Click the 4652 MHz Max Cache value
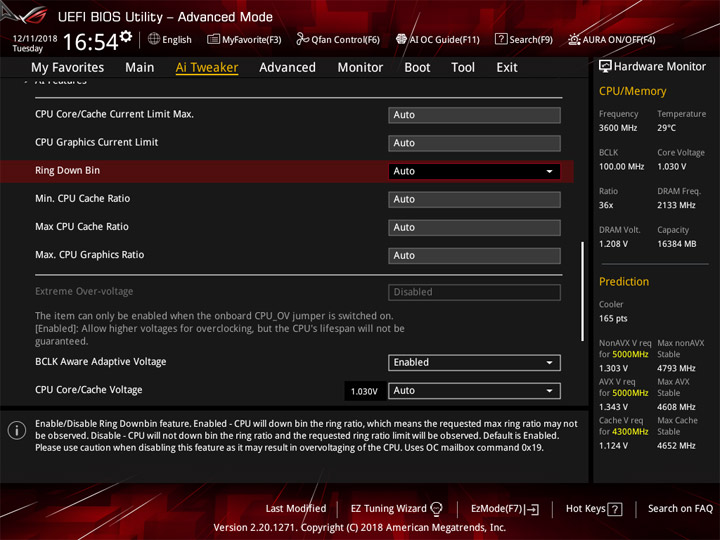720x540 pixels. (676, 445)
